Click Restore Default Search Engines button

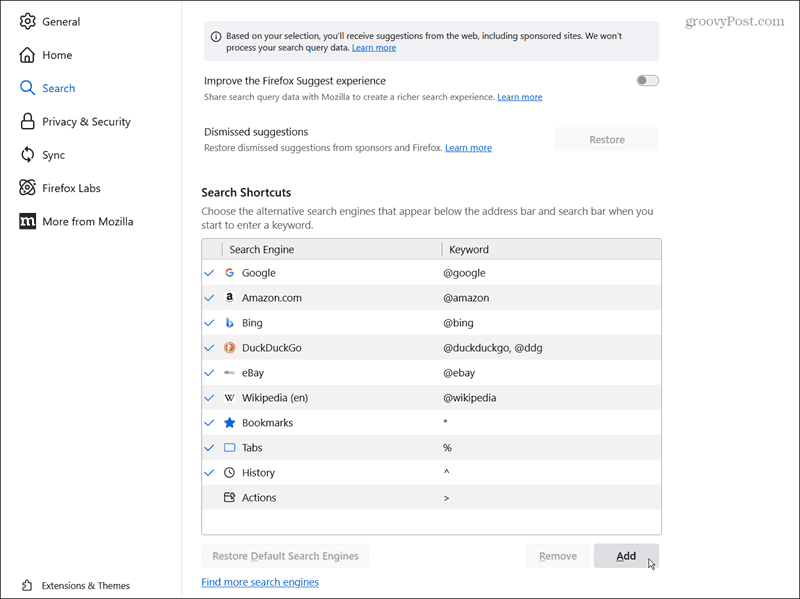pyautogui.click(x=285, y=556)
